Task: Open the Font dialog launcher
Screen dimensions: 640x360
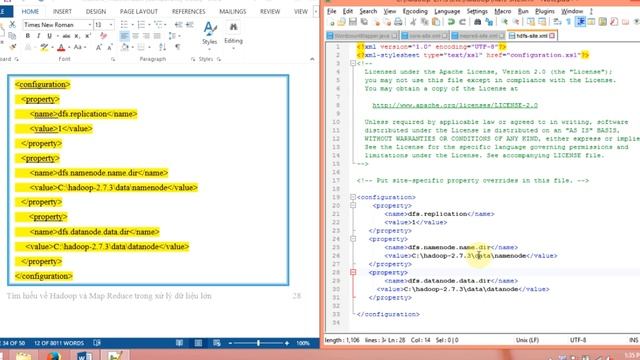Action: pos(113,60)
